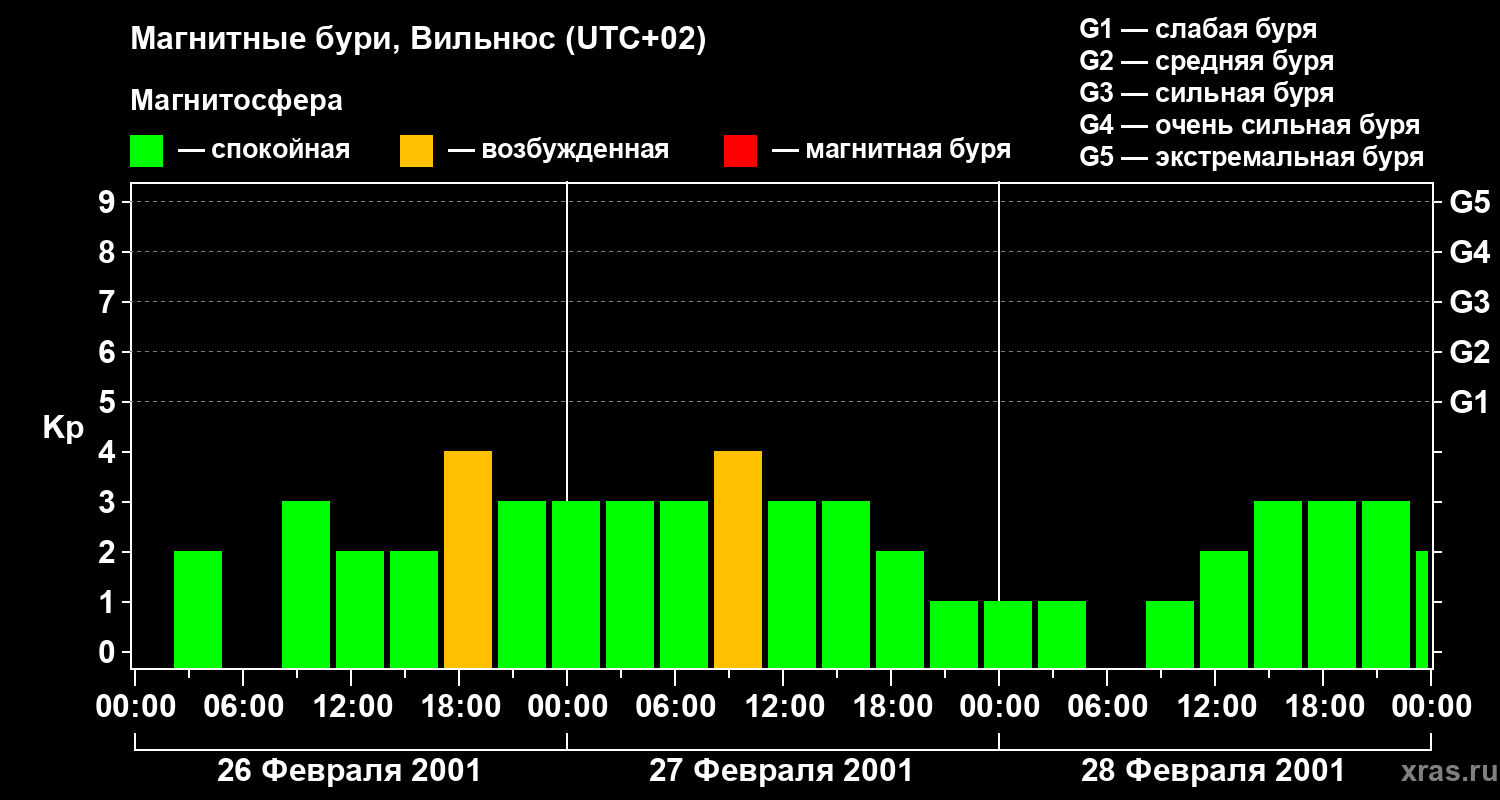Click the '8' value on the Kp axis
This screenshot has width=1500, height=800.
click(x=109, y=252)
